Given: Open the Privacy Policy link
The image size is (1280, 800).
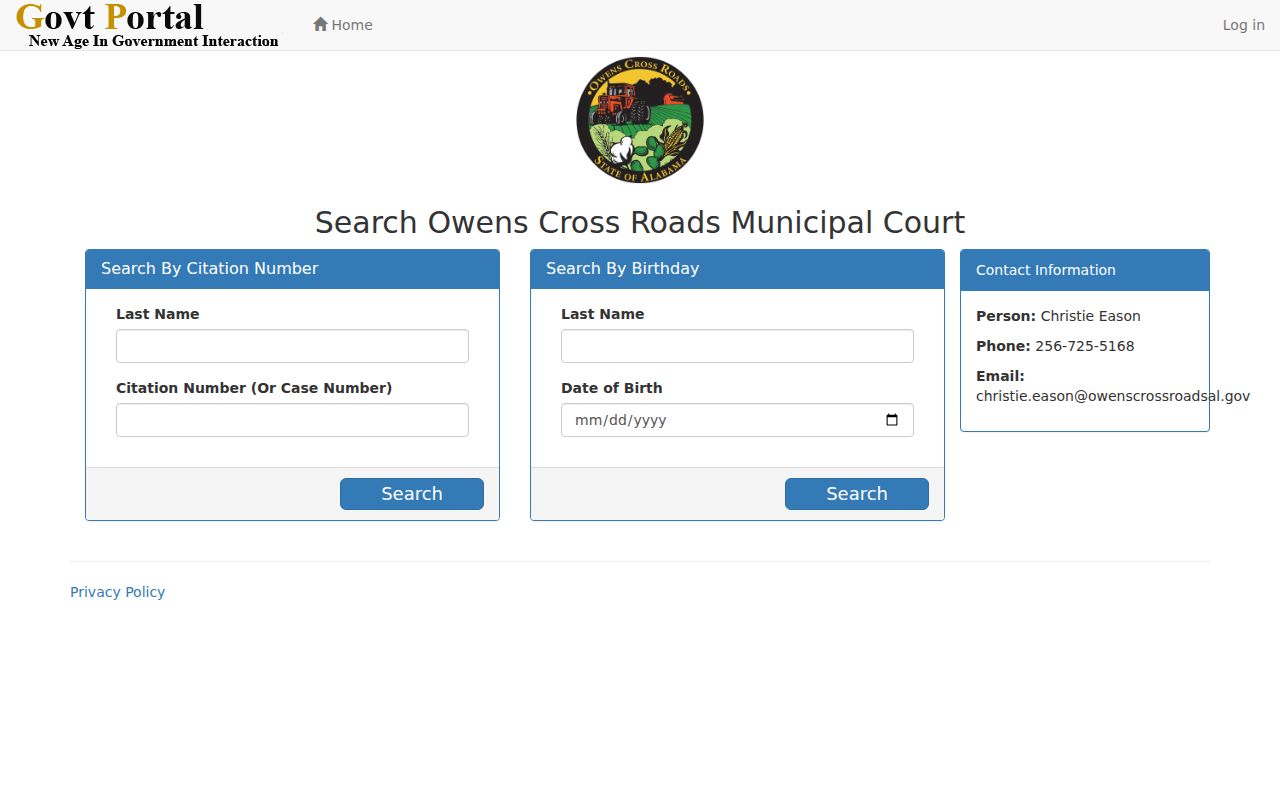Looking at the screenshot, I should click(x=117, y=592).
